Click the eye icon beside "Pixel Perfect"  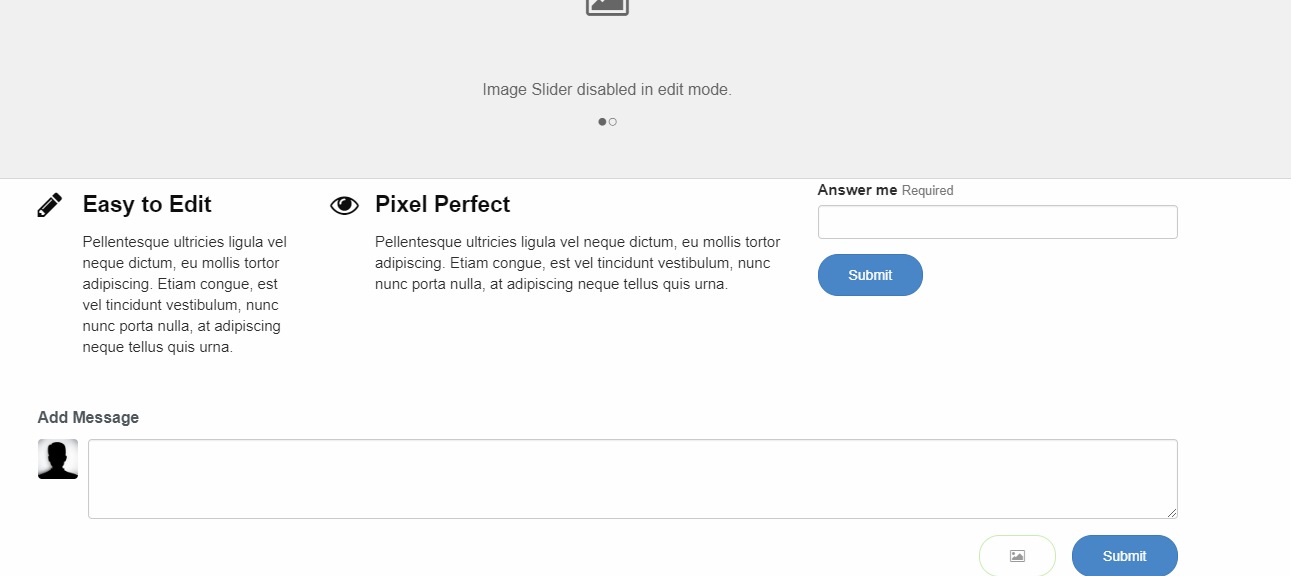coord(344,203)
